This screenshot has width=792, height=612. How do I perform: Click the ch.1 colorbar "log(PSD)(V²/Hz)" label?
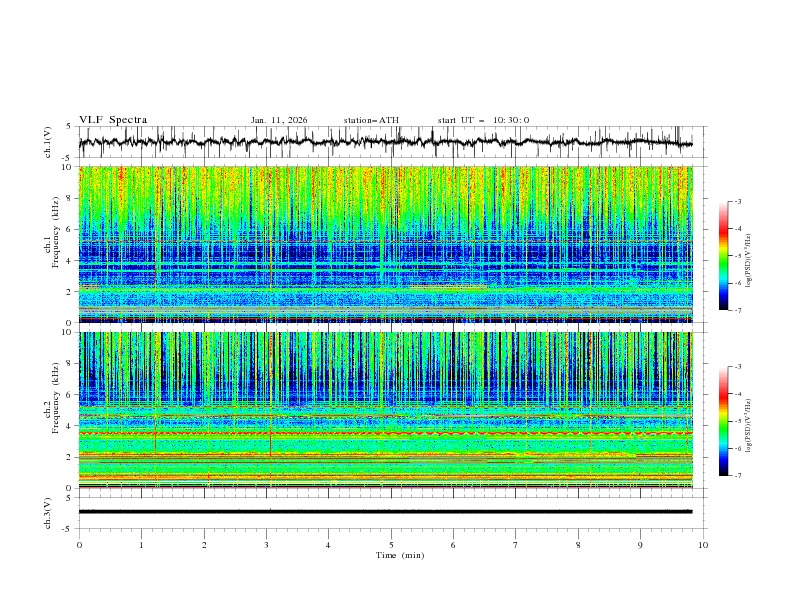tap(749, 261)
